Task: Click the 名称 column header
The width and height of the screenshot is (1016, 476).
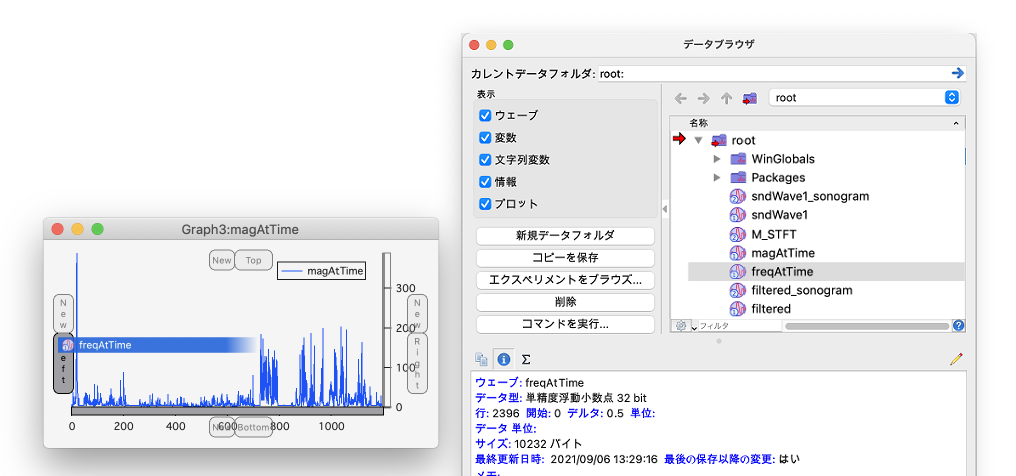Action: [x=698, y=122]
